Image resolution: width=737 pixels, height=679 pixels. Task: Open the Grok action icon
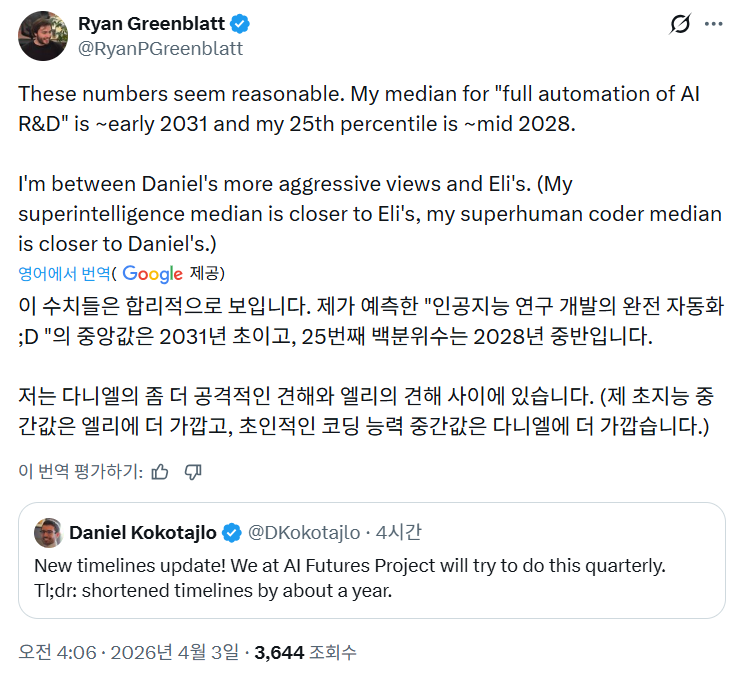point(679,24)
